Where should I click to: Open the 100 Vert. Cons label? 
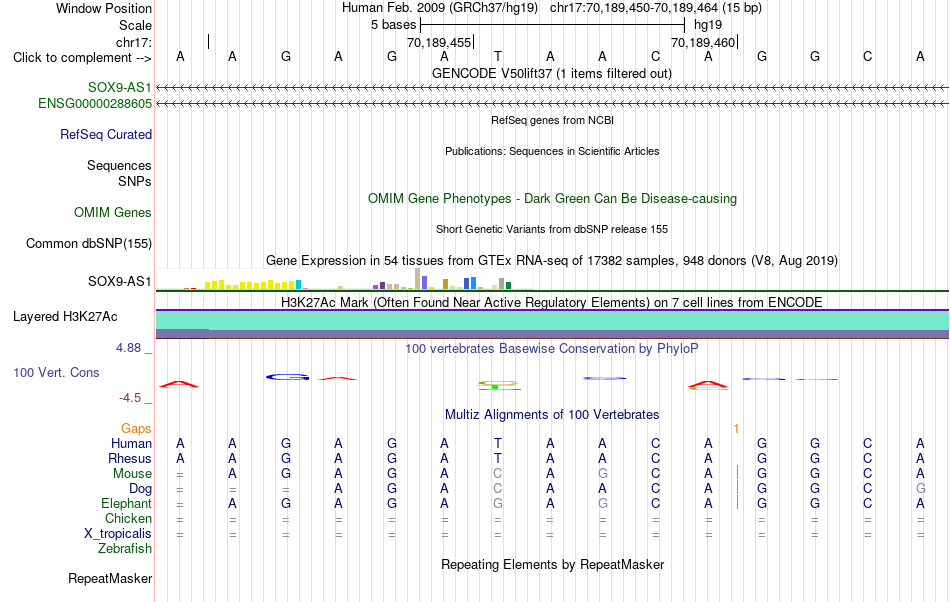point(56,372)
